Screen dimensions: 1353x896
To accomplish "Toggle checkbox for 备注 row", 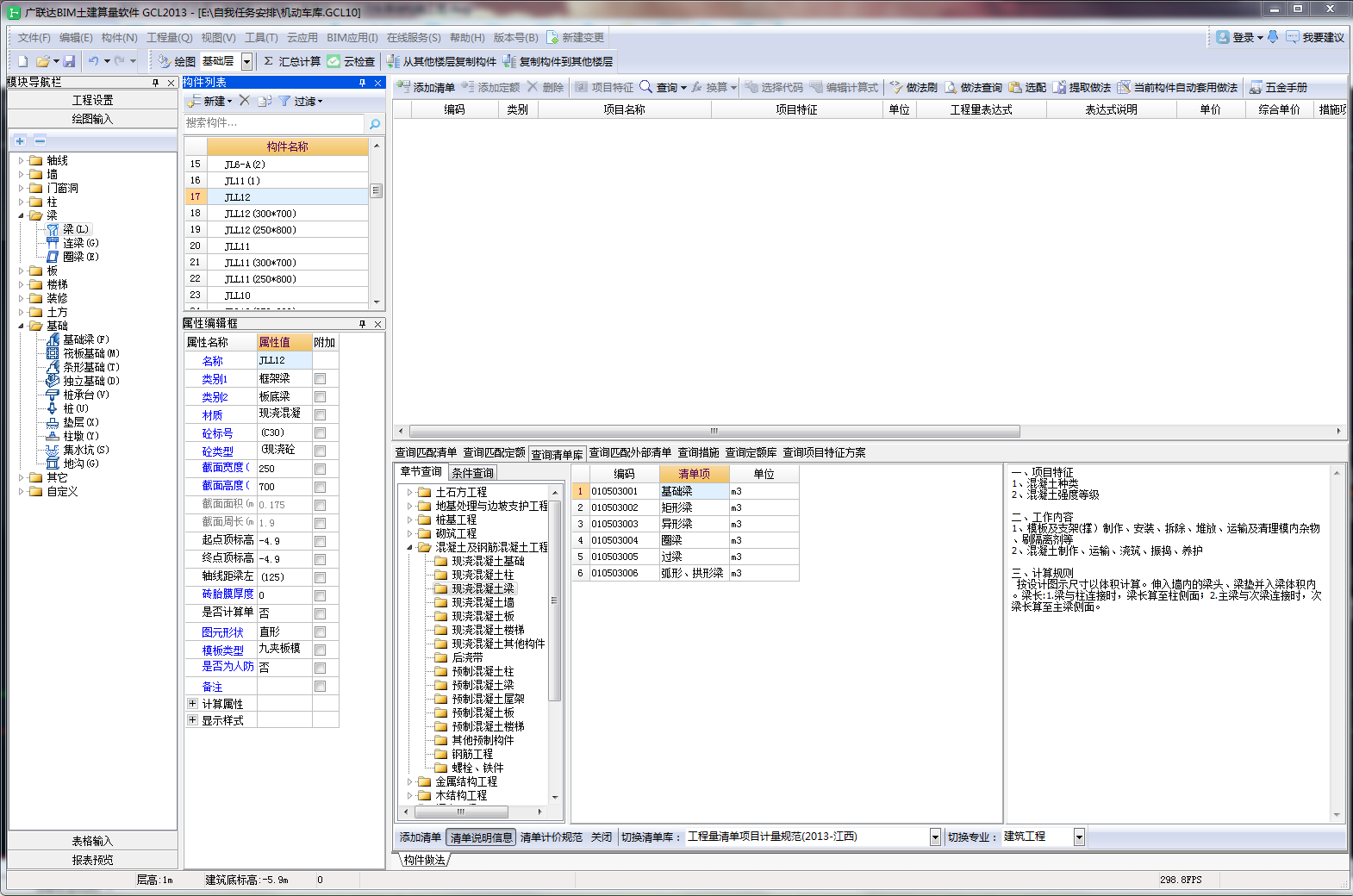I will (x=321, y=687).
